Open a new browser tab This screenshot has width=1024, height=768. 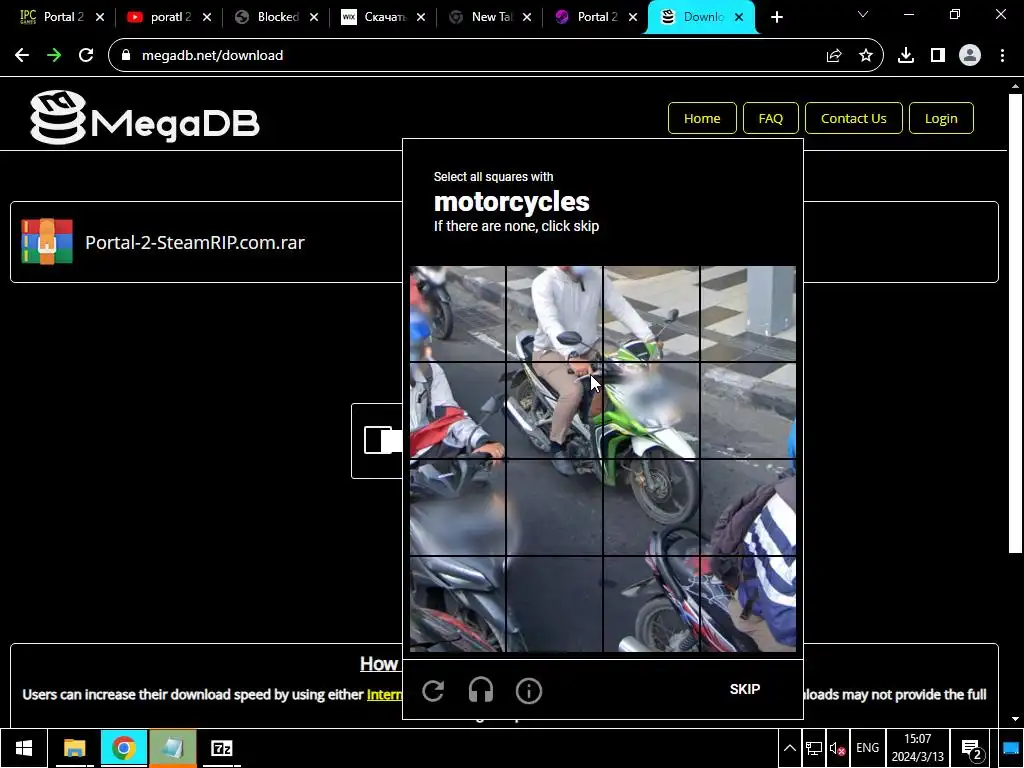[776, 17]
